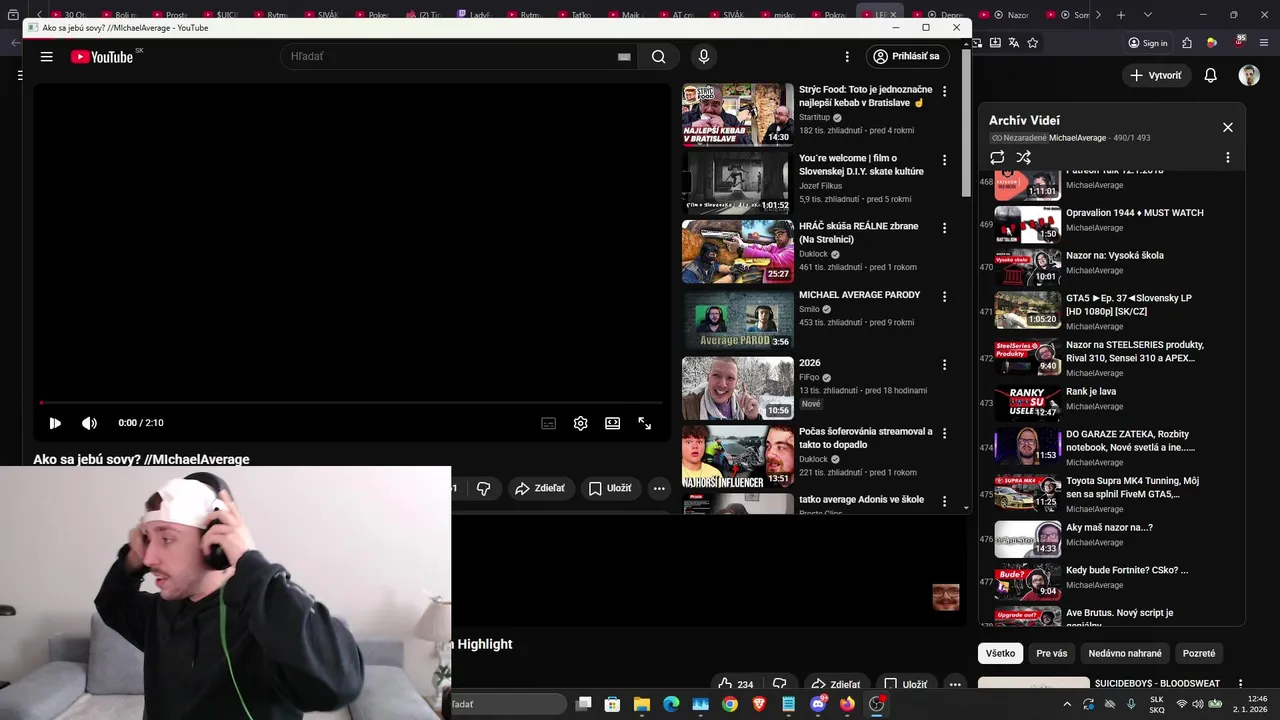Seek on the video progress bar

point(351,403)
